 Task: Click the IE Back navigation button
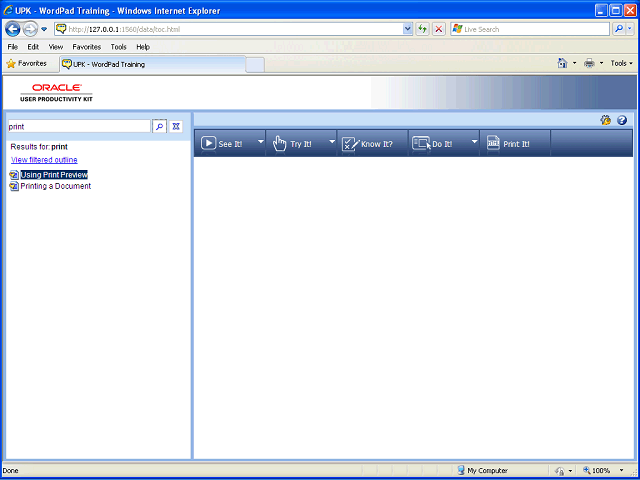point(13,29)
